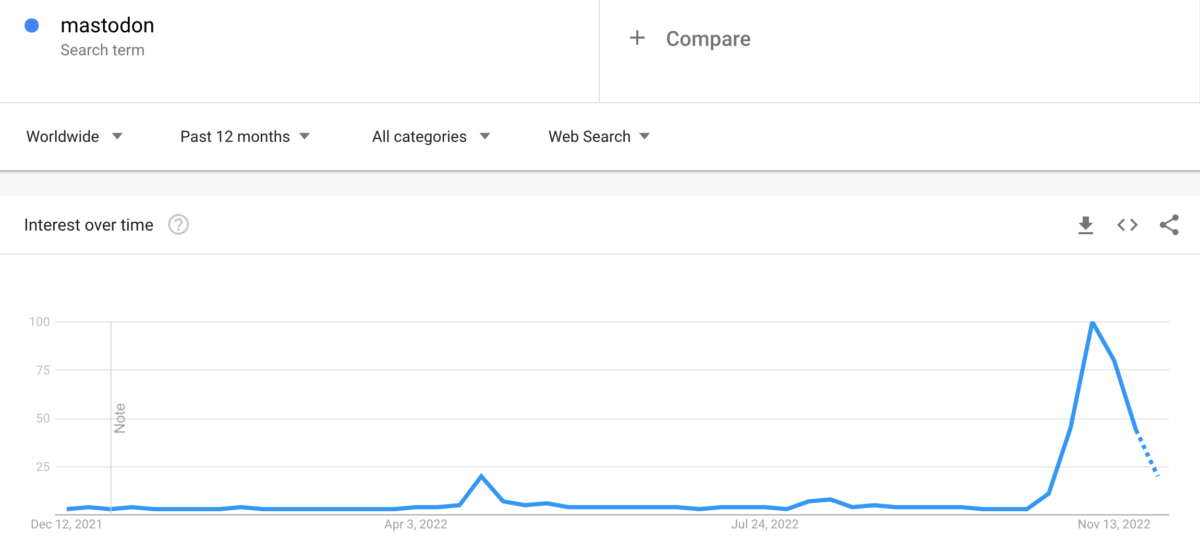Viewport: 1200px width, 542px height.
Task: Click the Note marker on the chart
Action: 120,418
